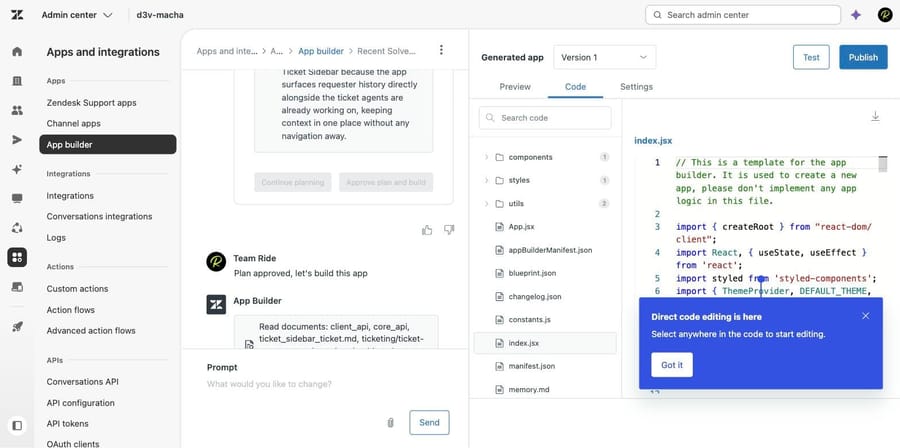Give thumbs down to the plan response
900x448 pixels.
tap(449, 230)
